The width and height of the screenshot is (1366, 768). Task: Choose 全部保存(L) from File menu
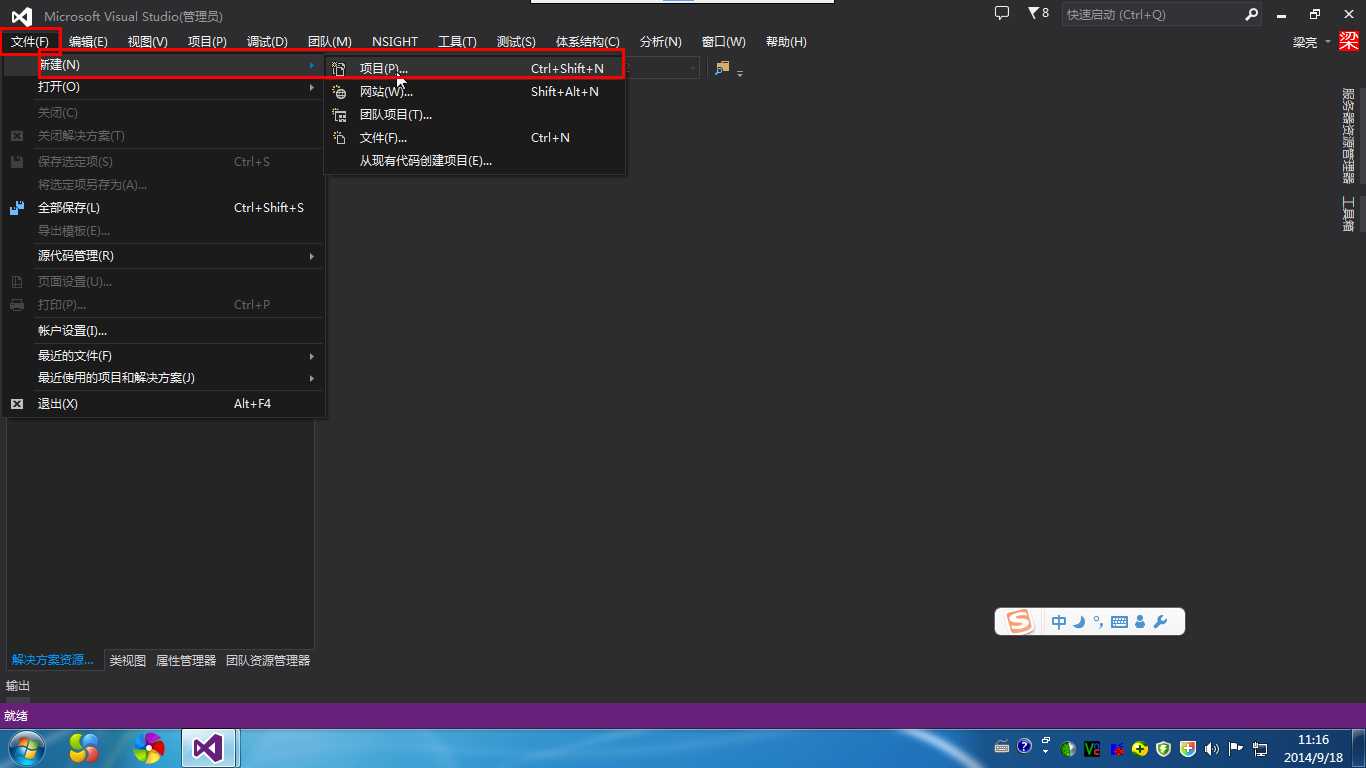pos(164,208)
